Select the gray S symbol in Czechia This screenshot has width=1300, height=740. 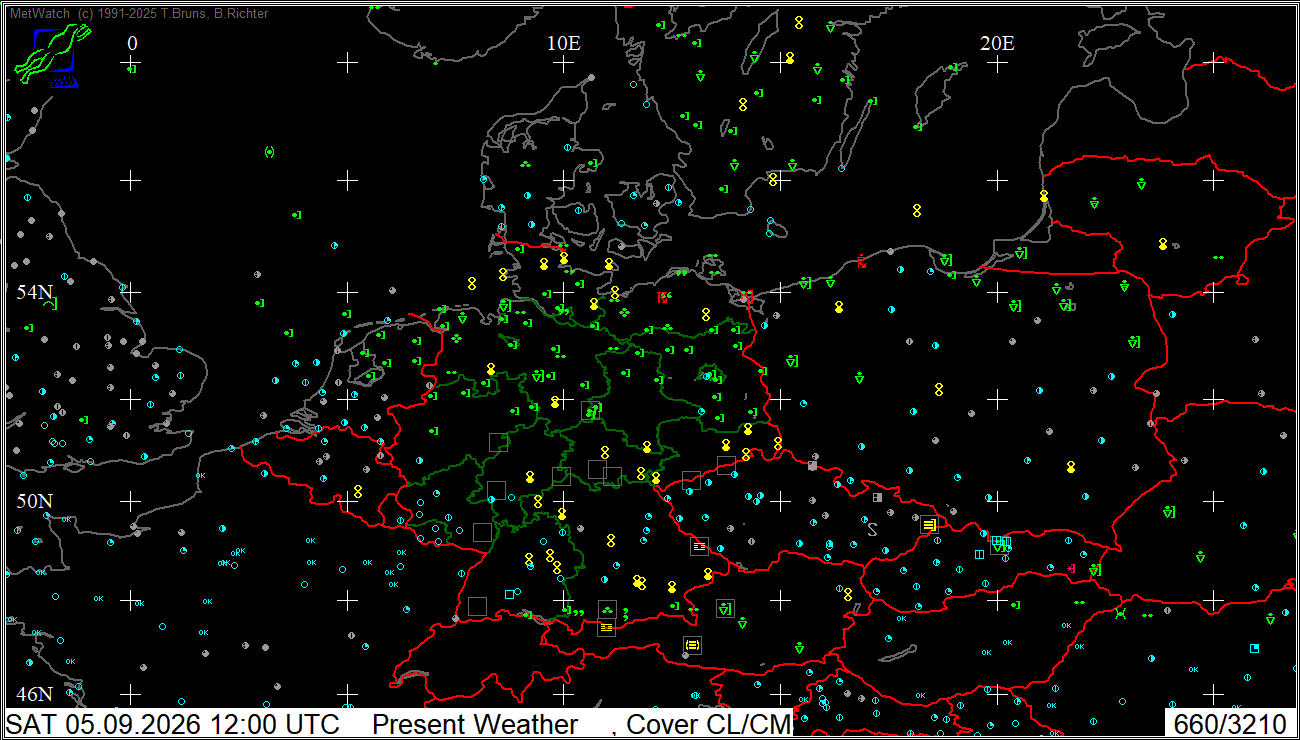(x=872, y=529)
